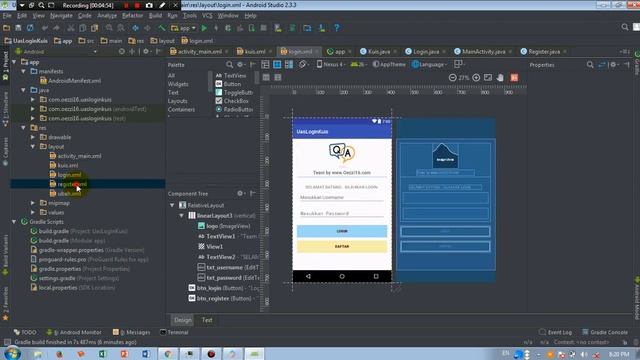
Task: Expand the values folder
Action: [x=33, y=212]
